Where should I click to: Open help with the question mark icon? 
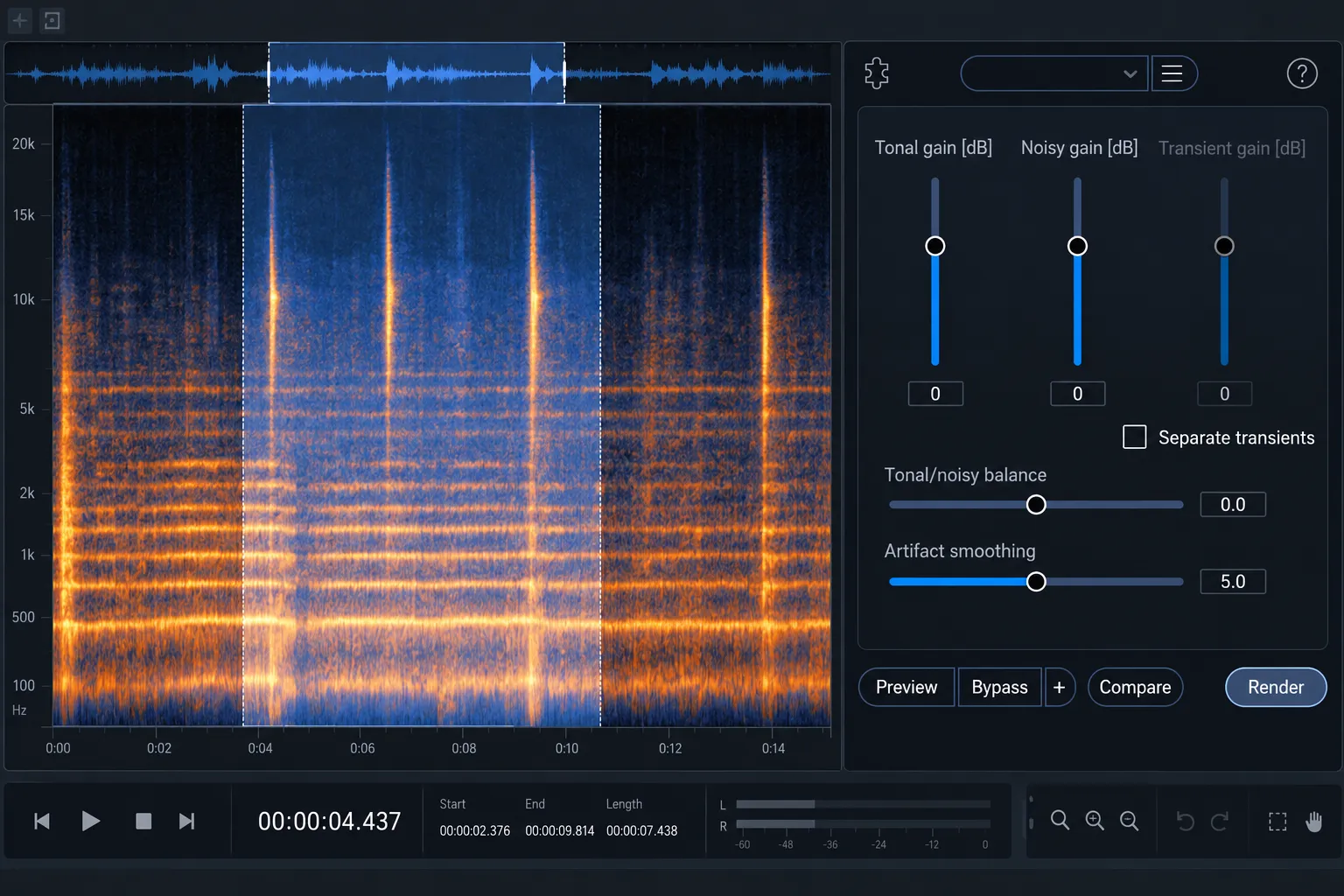pos(1302,73)
